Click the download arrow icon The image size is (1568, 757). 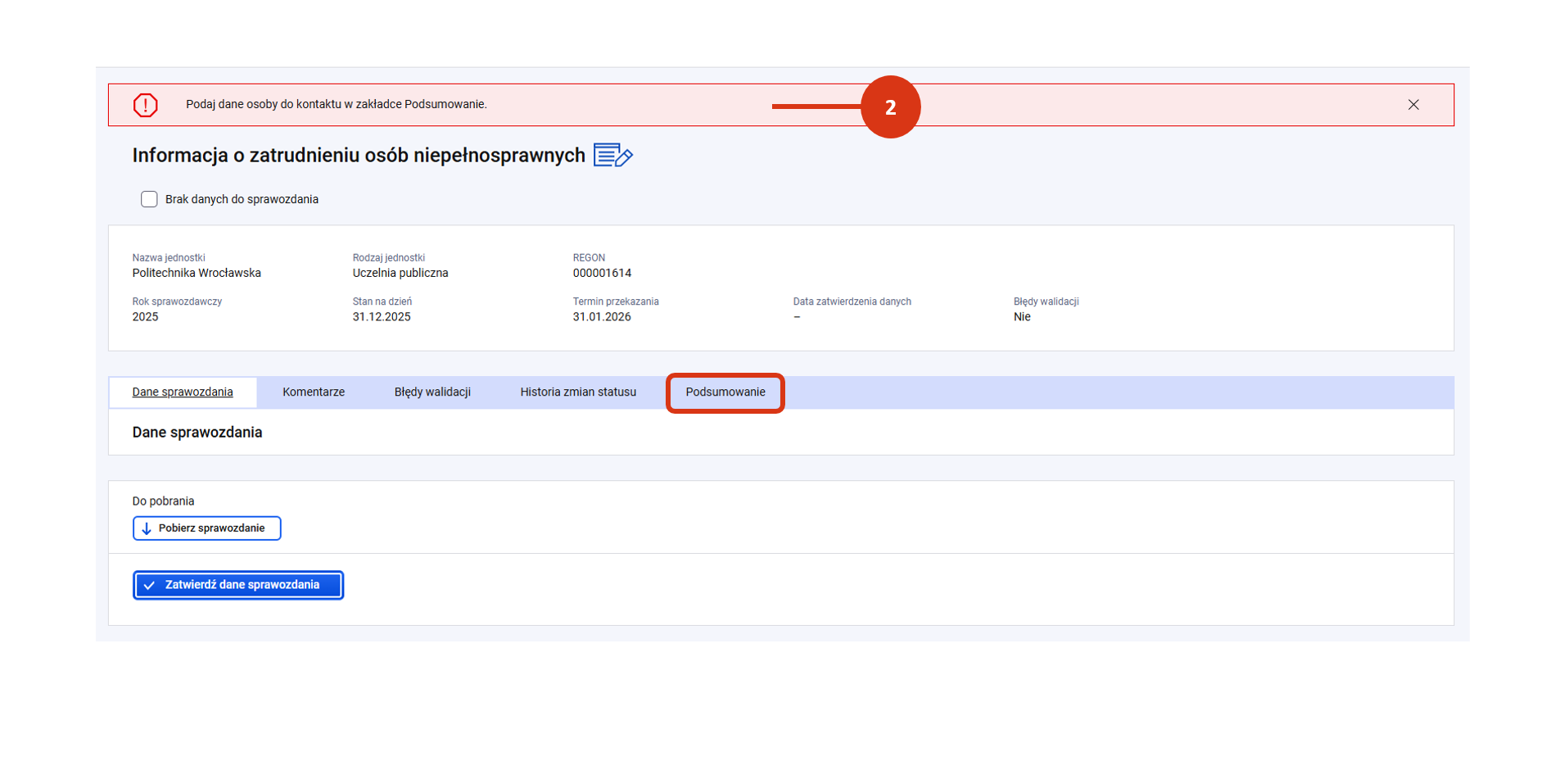click(x=147, y=528)
